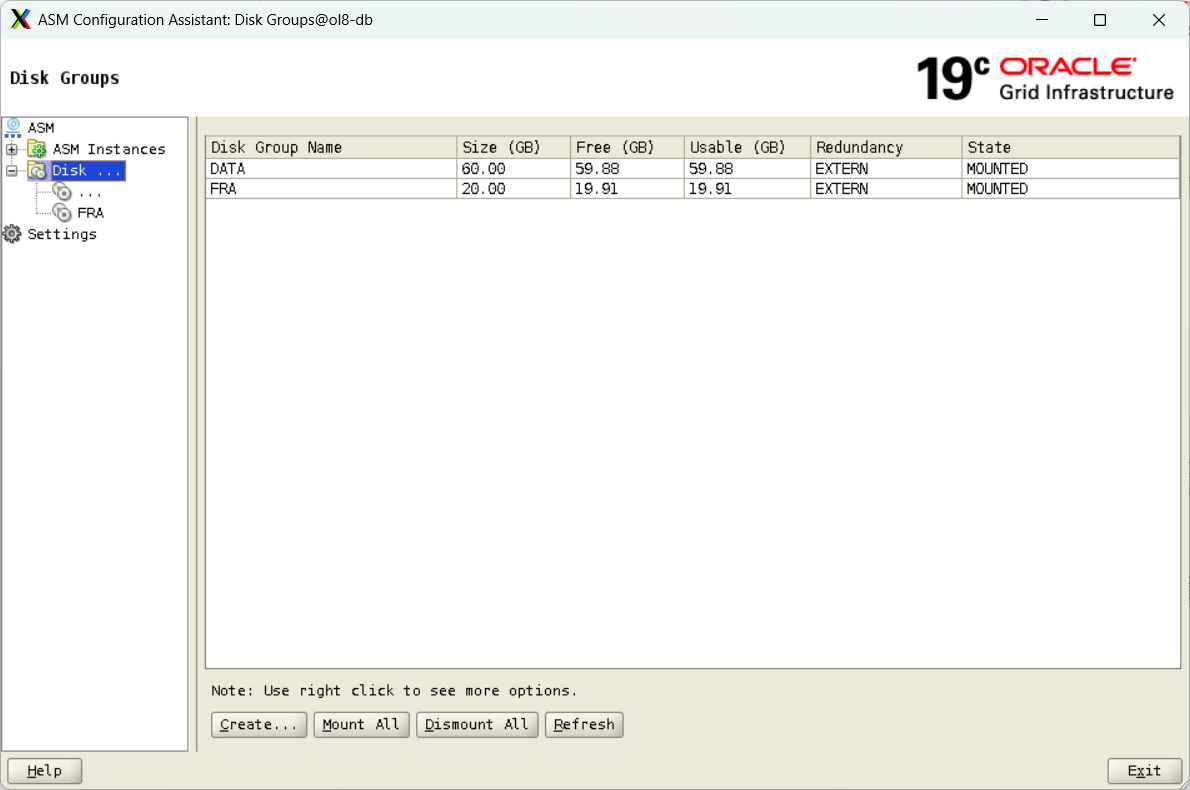Select the FRA node in the tree
Viewport: 1190px width, 790px height.
point(90,213)
